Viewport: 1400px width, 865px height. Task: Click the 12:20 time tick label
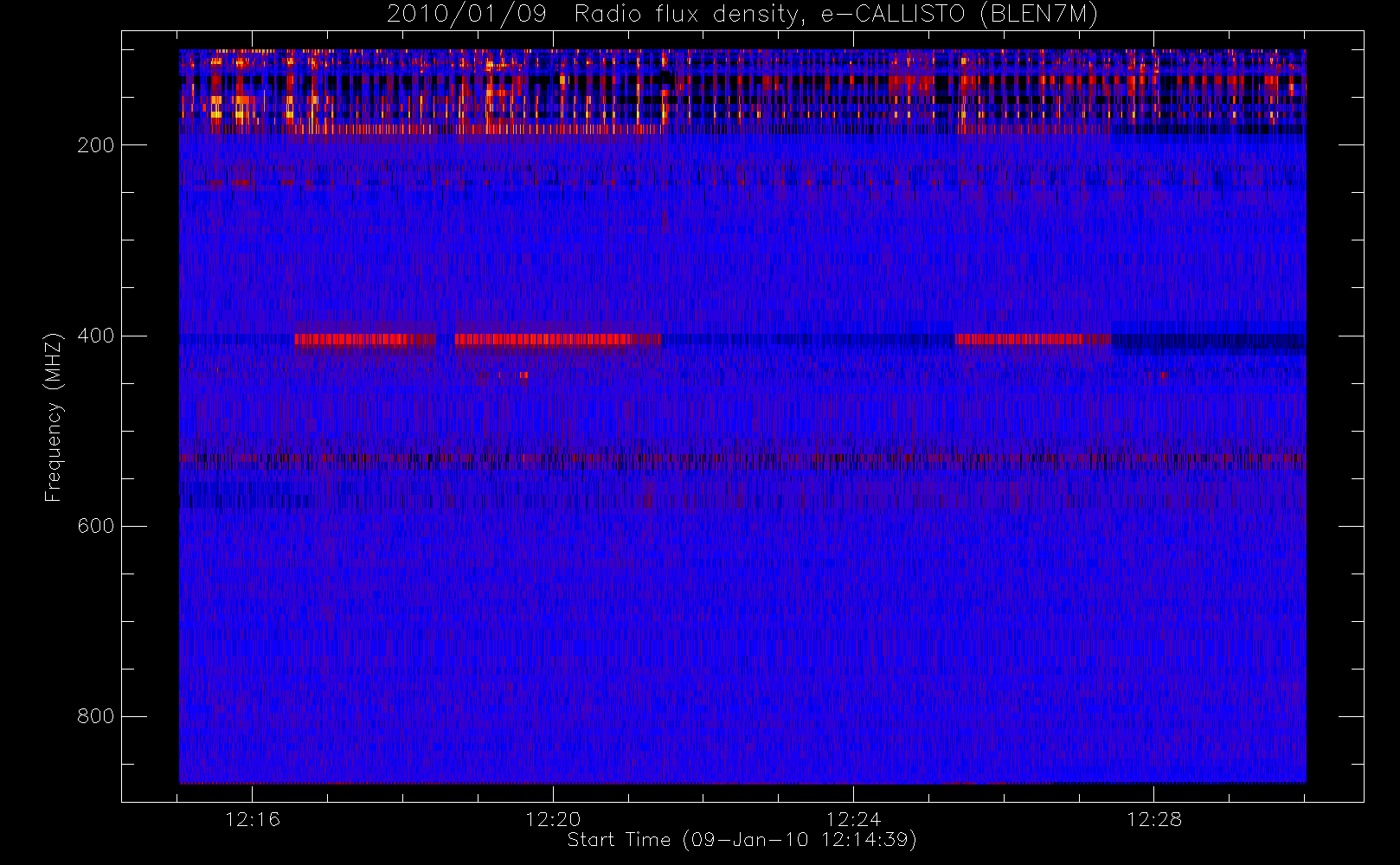coord(553,819)
